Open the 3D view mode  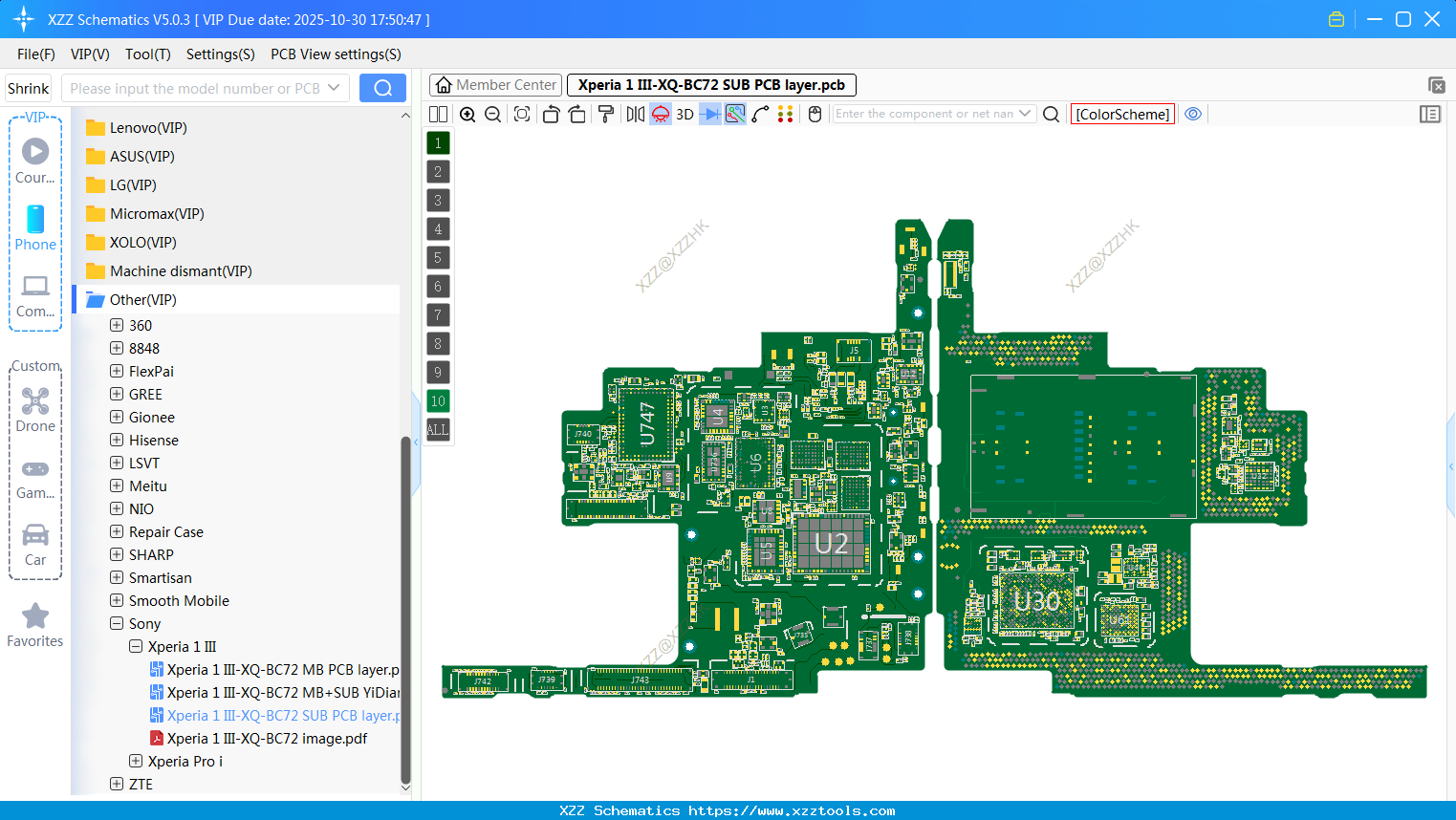[684, 114]
